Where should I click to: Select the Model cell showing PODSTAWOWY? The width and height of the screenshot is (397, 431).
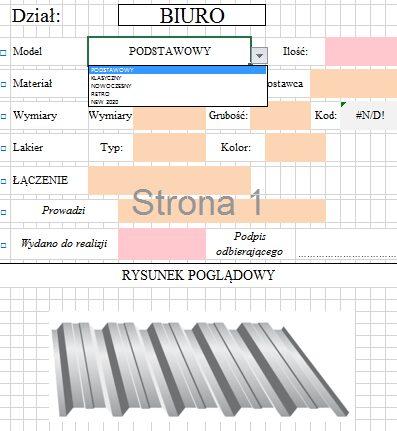(170, 51)
